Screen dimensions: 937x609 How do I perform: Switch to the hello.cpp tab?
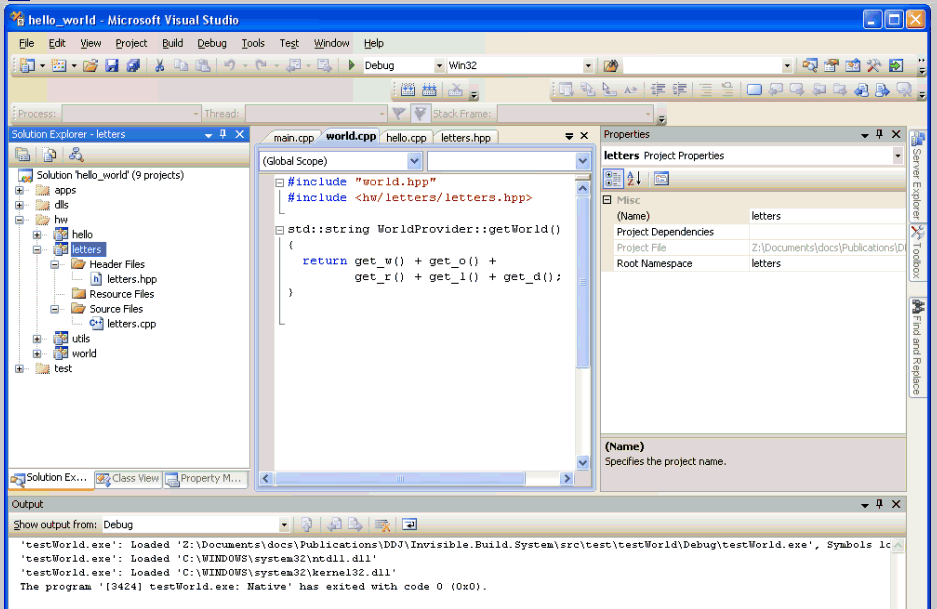[x=406, y=138]
